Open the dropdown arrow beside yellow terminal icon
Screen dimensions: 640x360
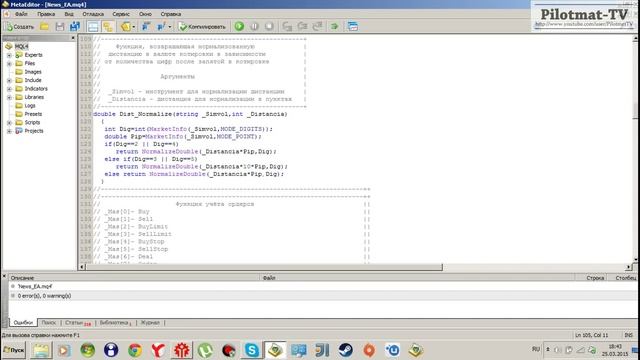pyautogui.click(x=134, y=27)
